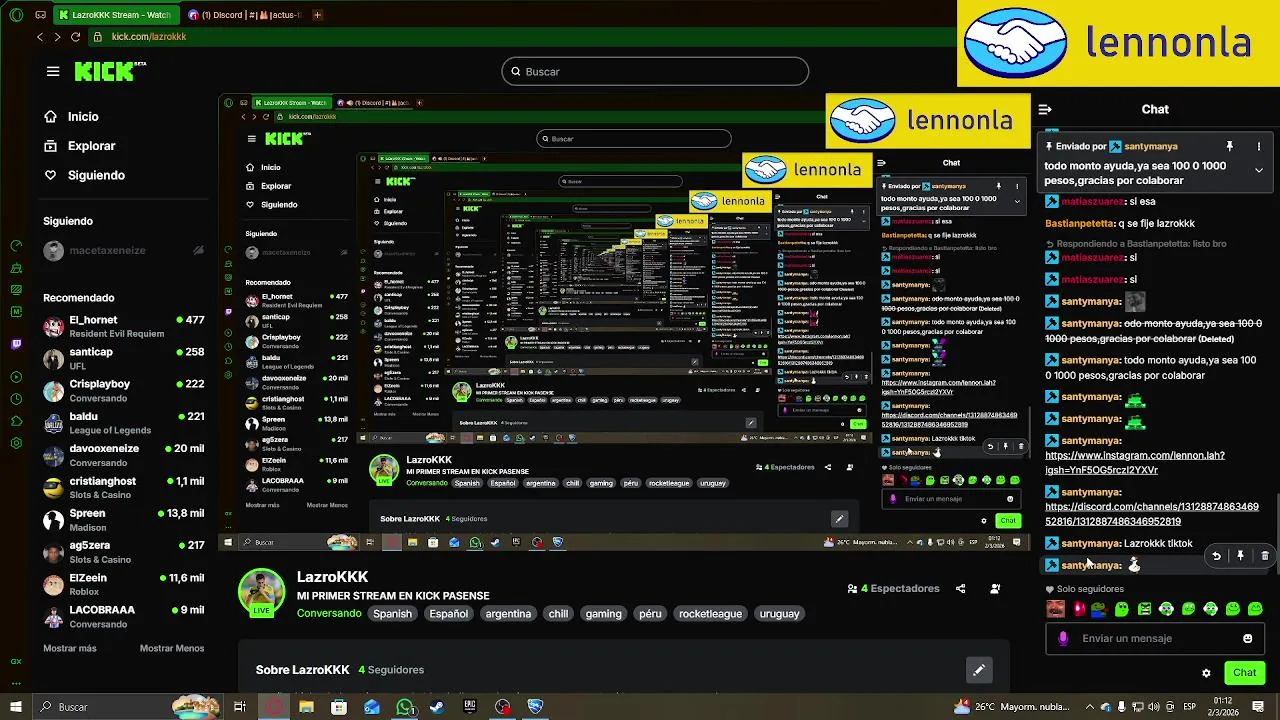Click the Kick search box Buscar
The width and height of the screenshot is (1280, 720).
[655, 71]
